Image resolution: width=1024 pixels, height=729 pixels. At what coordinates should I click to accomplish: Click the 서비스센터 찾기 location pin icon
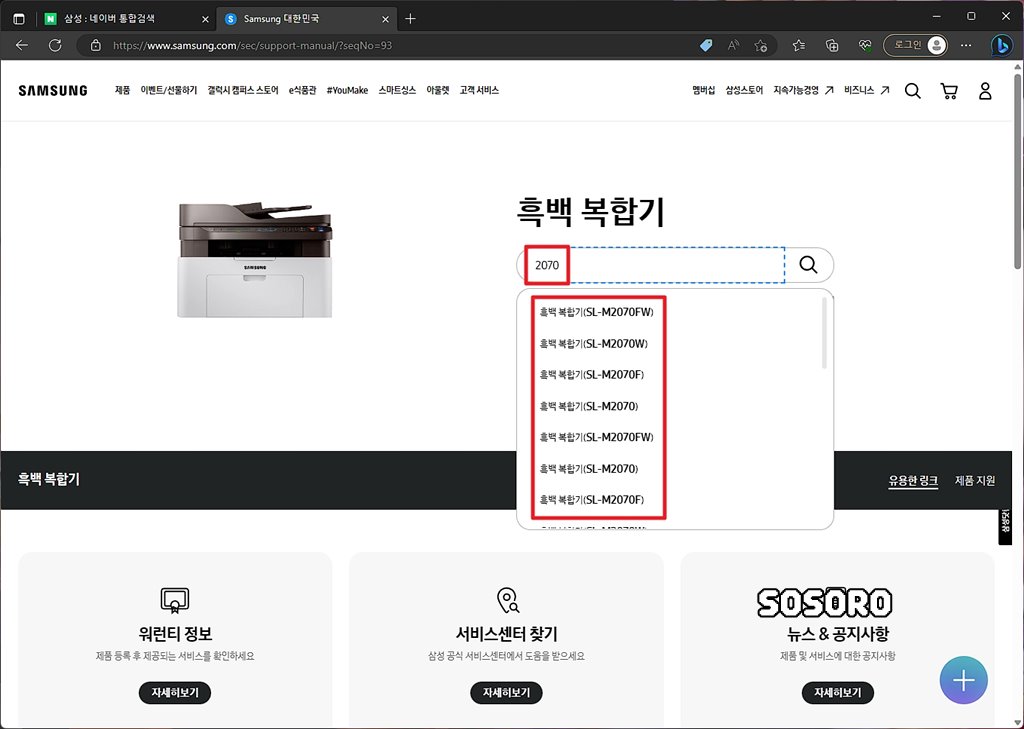coord(507,600)
